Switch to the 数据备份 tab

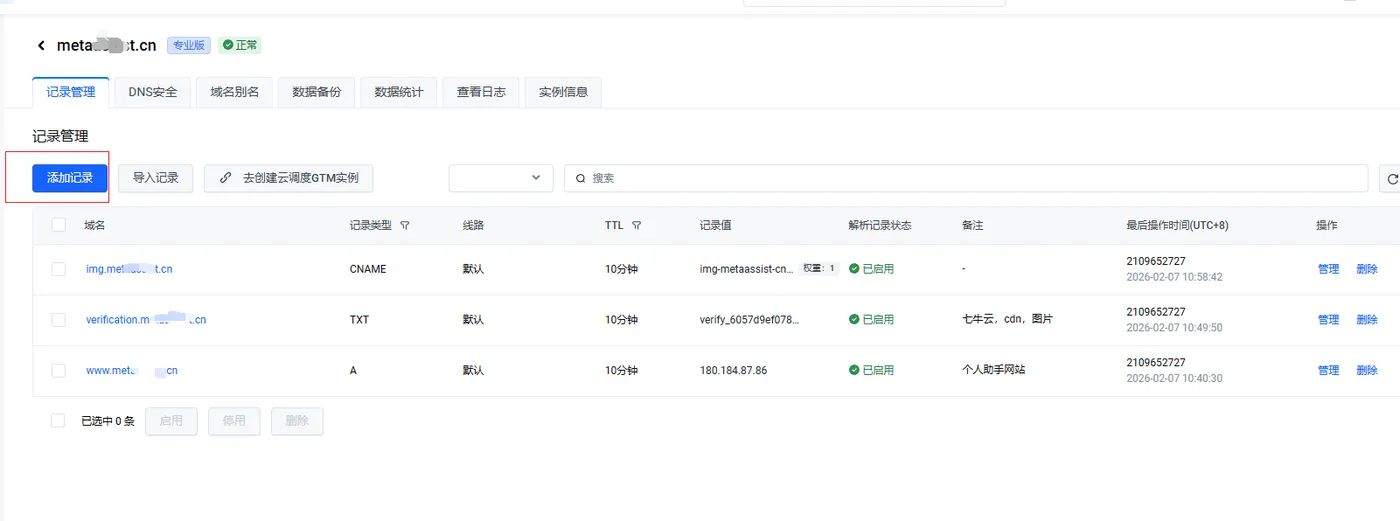pos(317,92)
